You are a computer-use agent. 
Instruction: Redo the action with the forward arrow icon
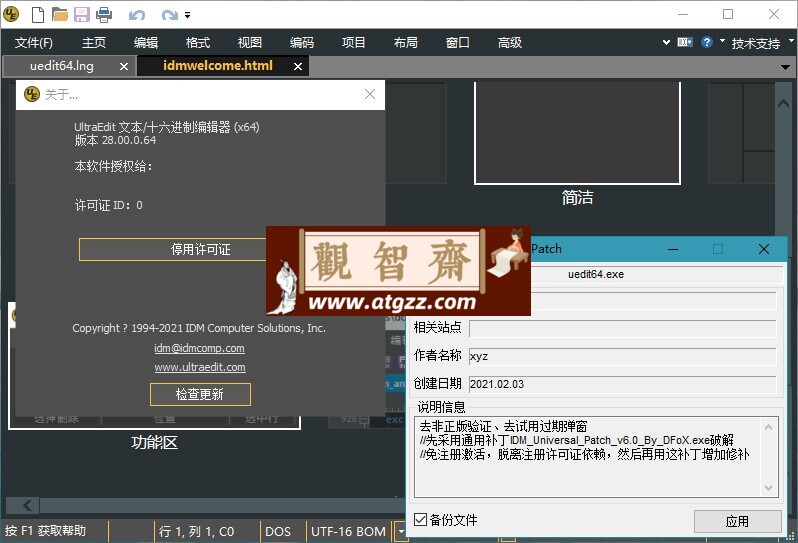click(x=169, y=15)
